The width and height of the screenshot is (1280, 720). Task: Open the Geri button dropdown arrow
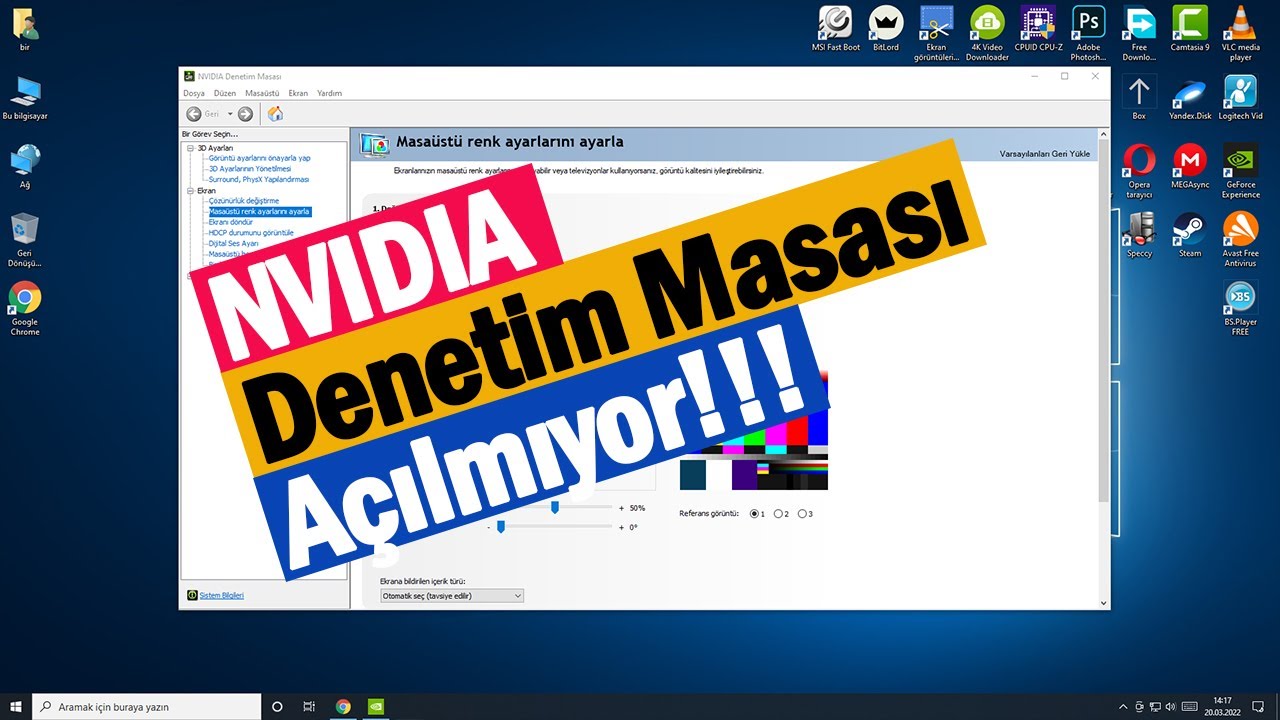pos(228,113)
